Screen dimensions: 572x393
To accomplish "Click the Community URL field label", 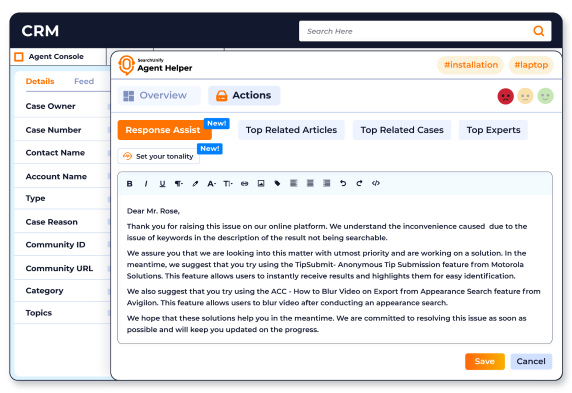I will click(59, 268).
